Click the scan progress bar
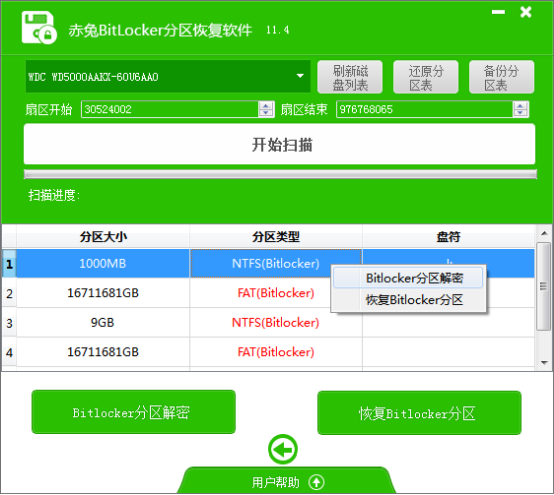Viewport: 554px width, 495px height. tap(280, 174)
